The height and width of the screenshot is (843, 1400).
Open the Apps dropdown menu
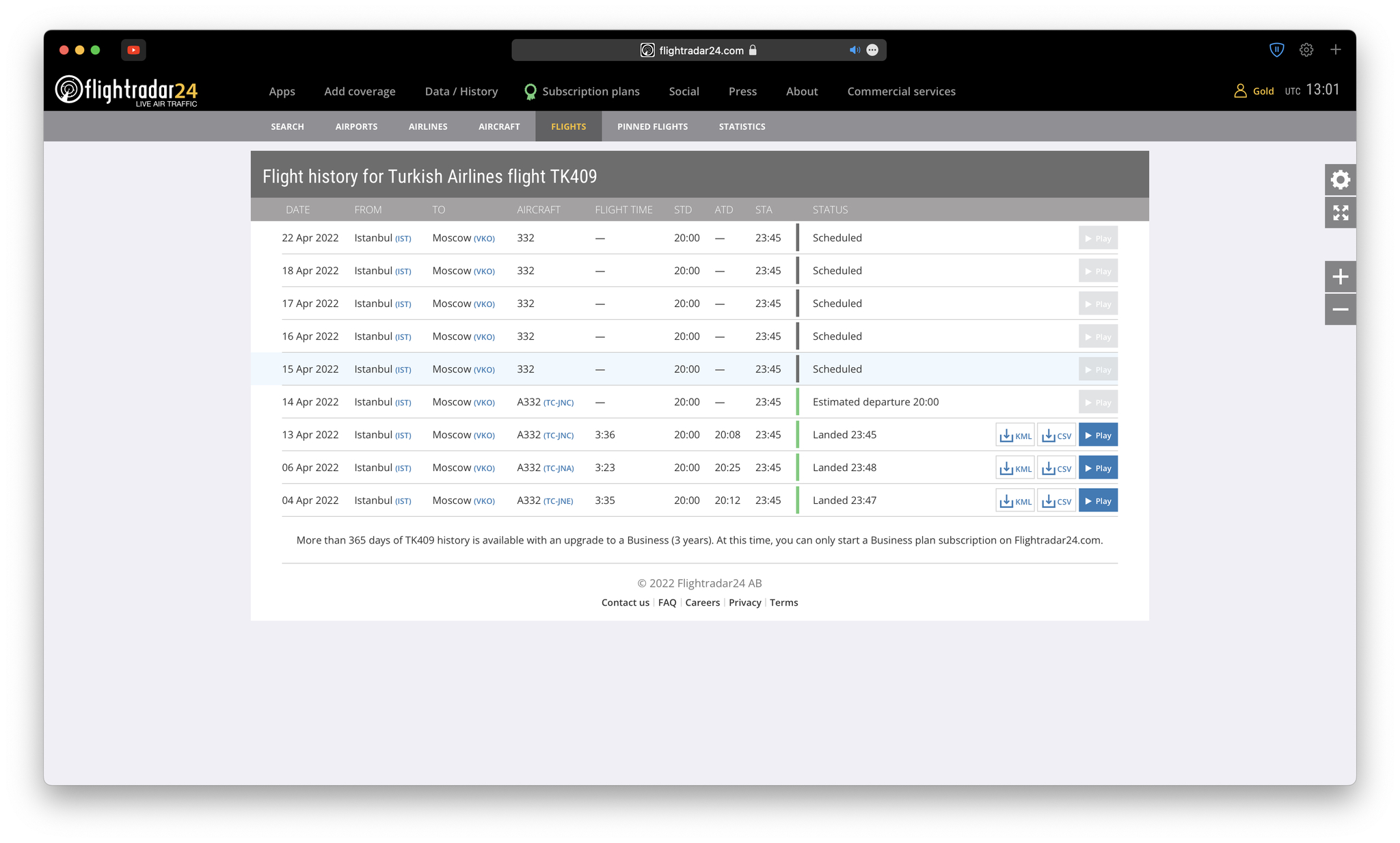[282, 92]
